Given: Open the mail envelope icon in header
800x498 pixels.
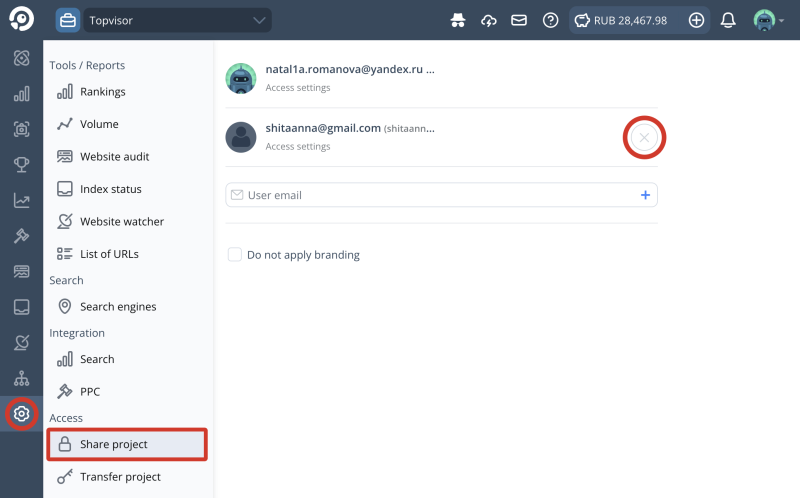Looking at the screenshot, I should pyautogui.click(x=519, y=20).
